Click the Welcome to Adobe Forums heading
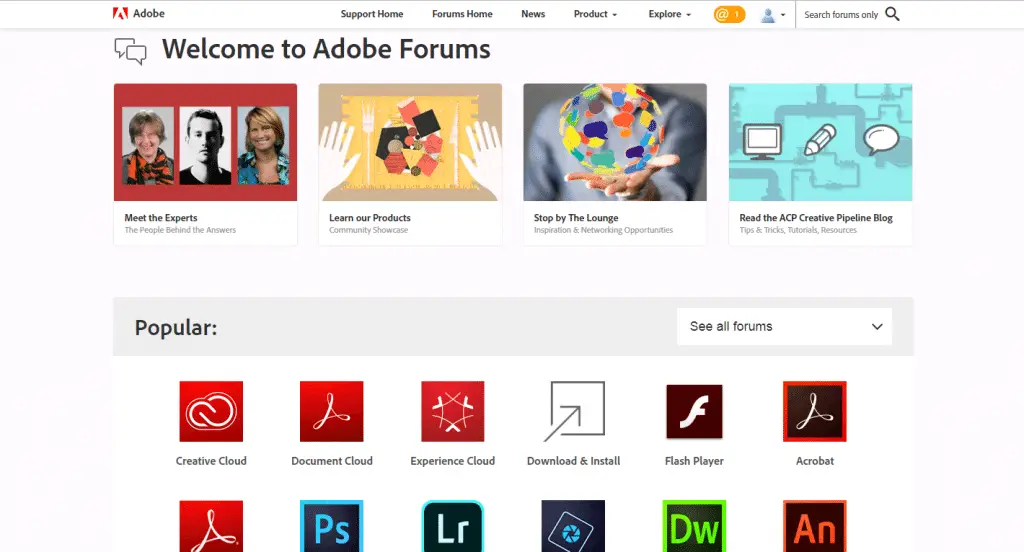The width and height of the screenshot is (1024, 552). [327, 49]
